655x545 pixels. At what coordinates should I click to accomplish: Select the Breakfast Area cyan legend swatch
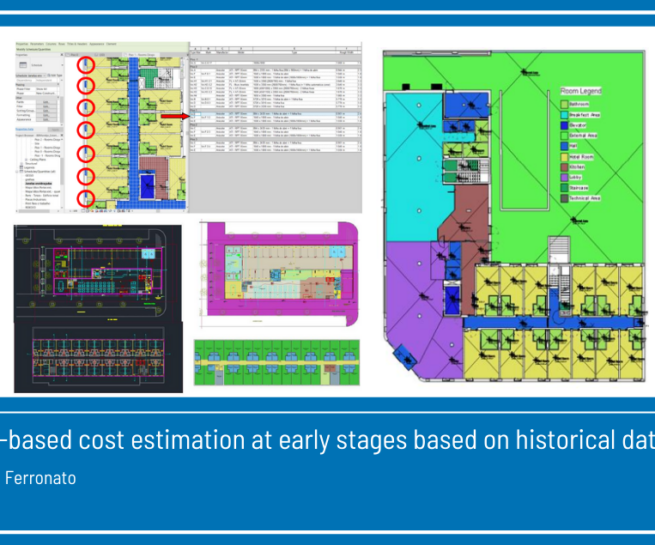point(563,117)
